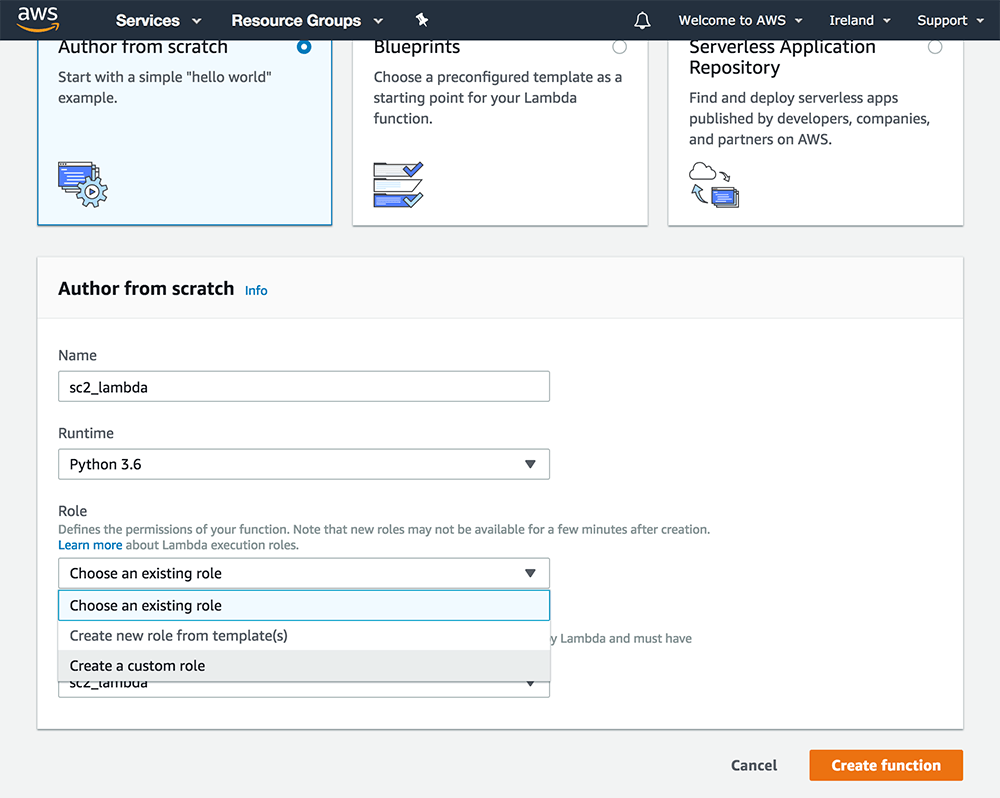Click the Learn more link about execution roles
Screen dimensions: 1000x798
90,544
